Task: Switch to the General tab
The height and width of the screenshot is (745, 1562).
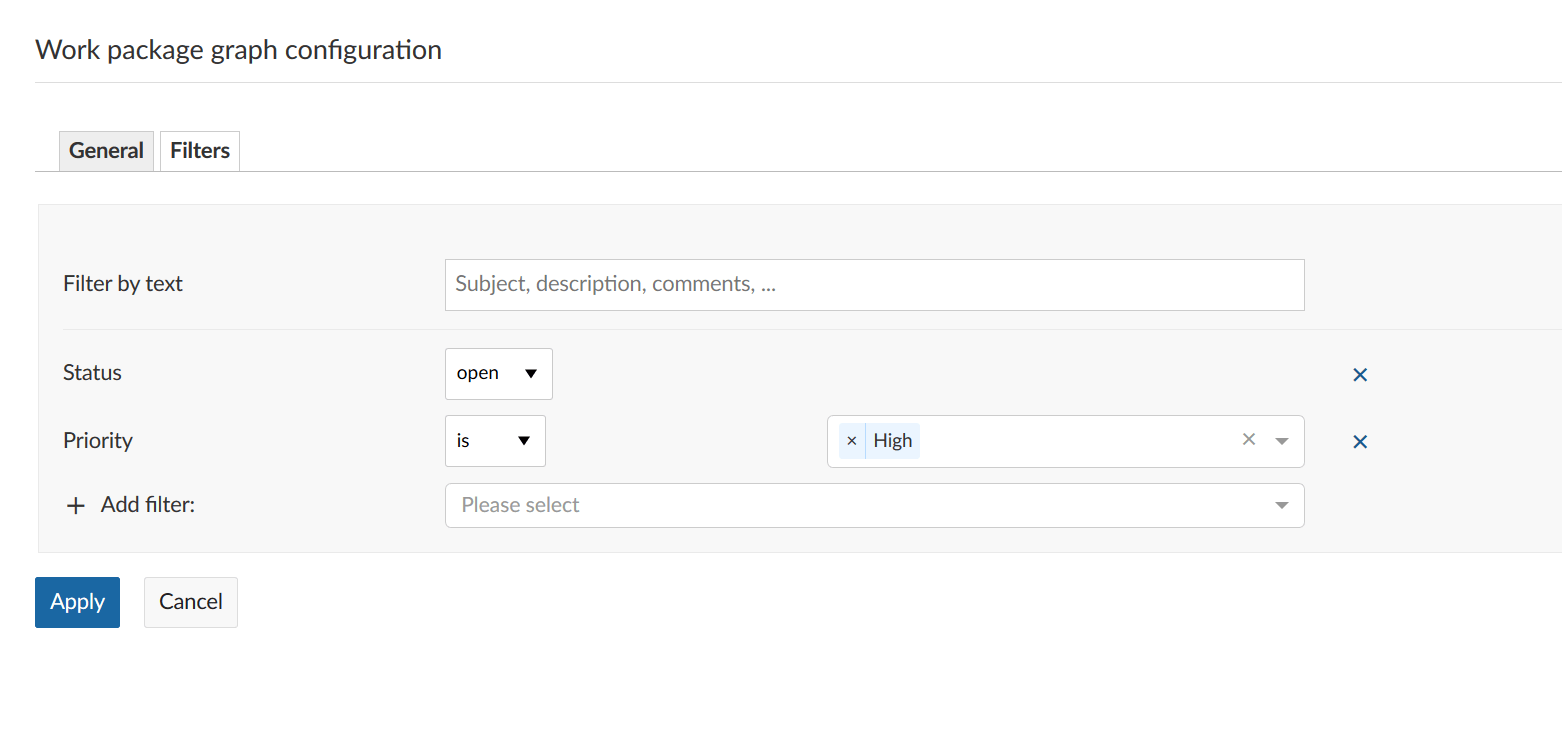Action: [x=106, y=151]
